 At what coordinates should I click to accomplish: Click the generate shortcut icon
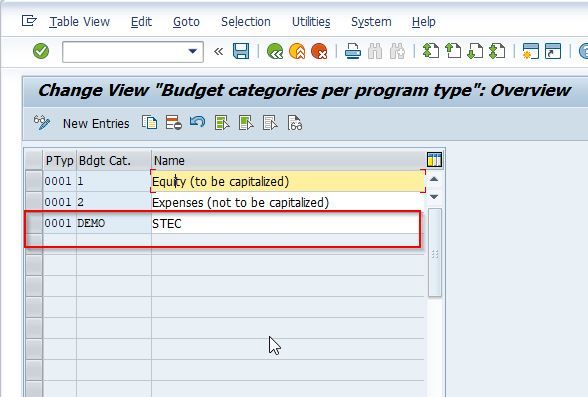553,51
